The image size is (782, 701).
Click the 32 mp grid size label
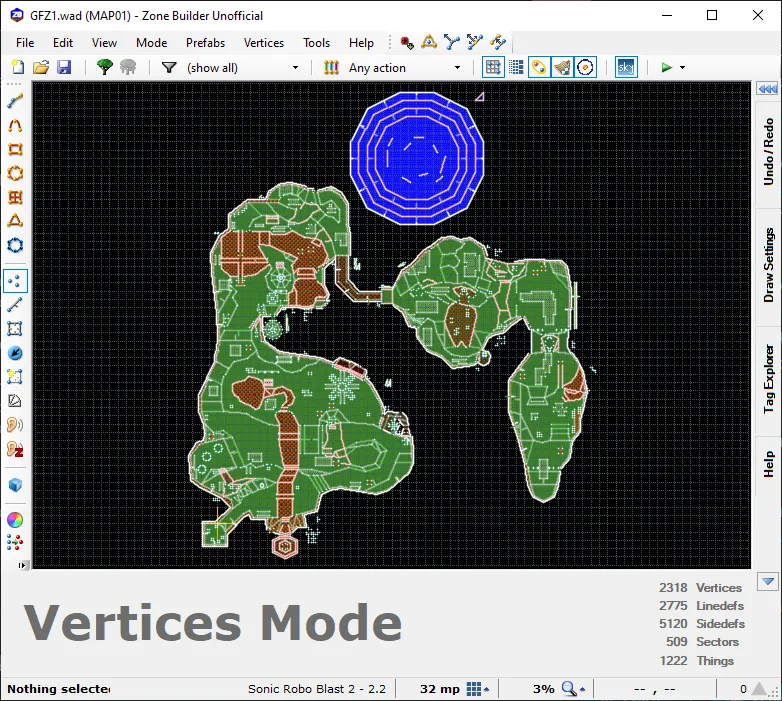[439, 689]
